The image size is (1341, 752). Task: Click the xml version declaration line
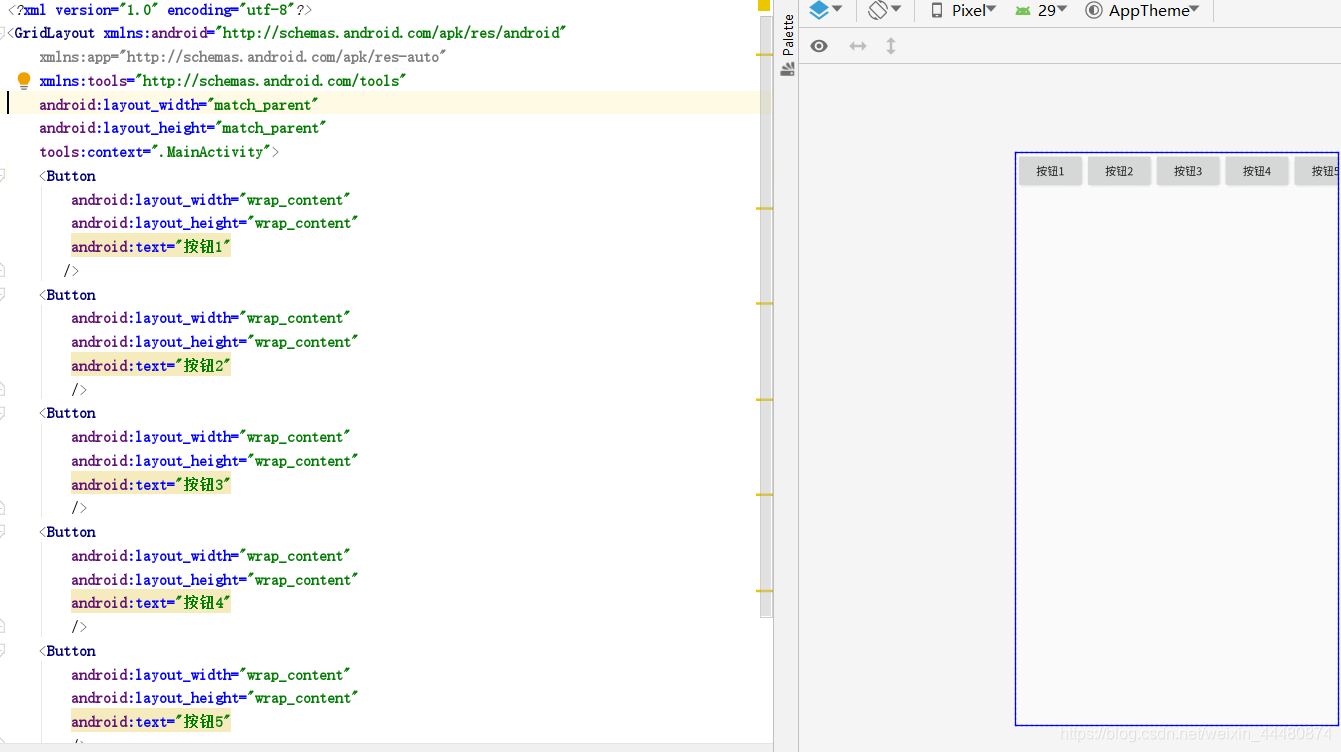(x=160, y=9)
